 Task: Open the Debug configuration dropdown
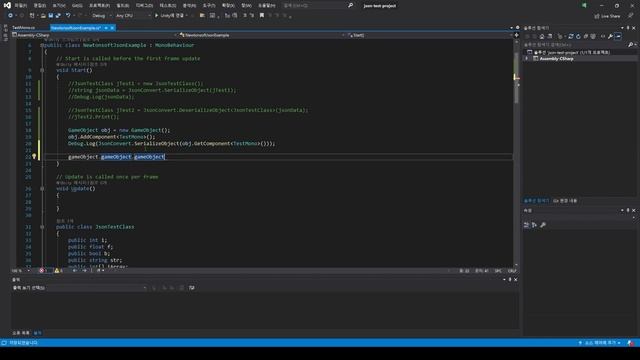click(x=102, y=16)
